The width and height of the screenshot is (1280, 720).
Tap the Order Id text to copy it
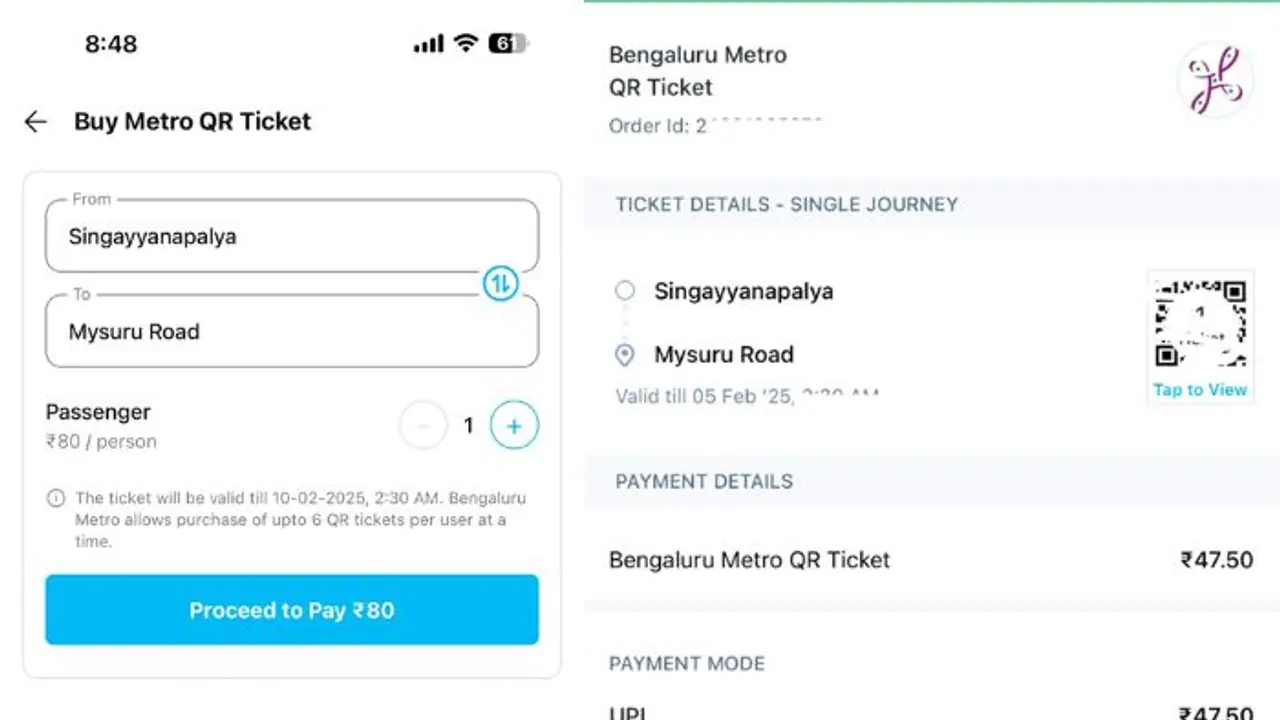(716, 126)
